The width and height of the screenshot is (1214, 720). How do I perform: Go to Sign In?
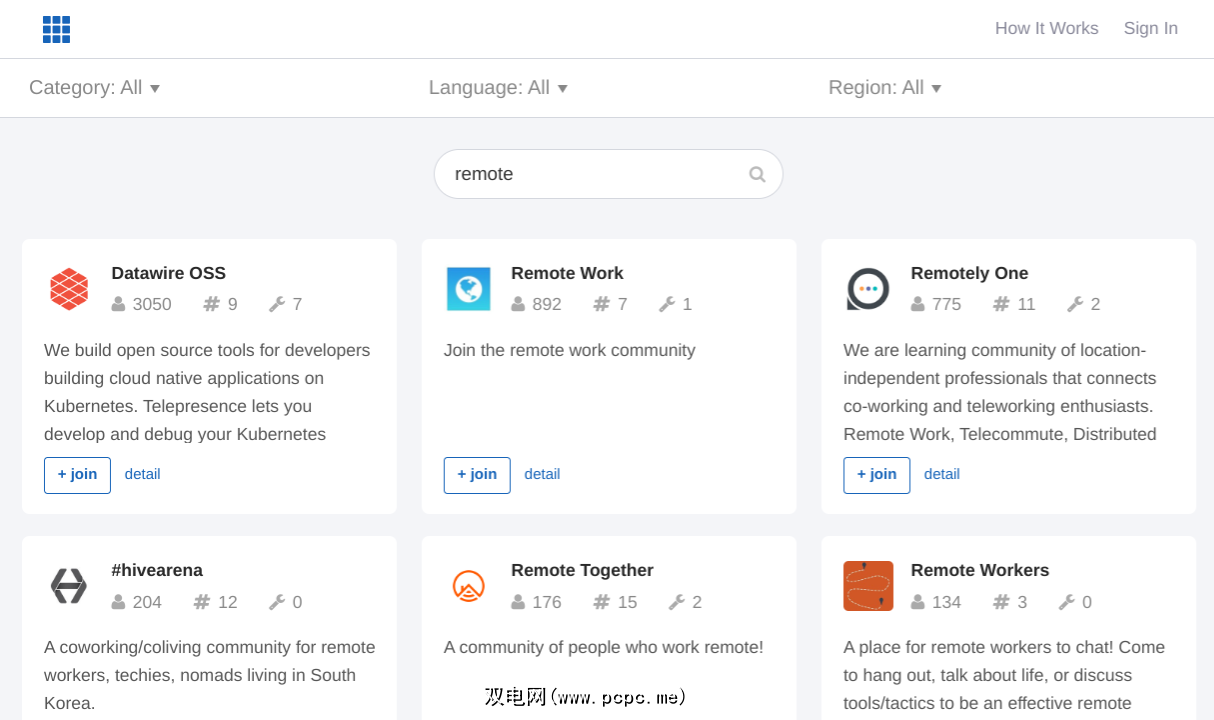click(1150, 28)
